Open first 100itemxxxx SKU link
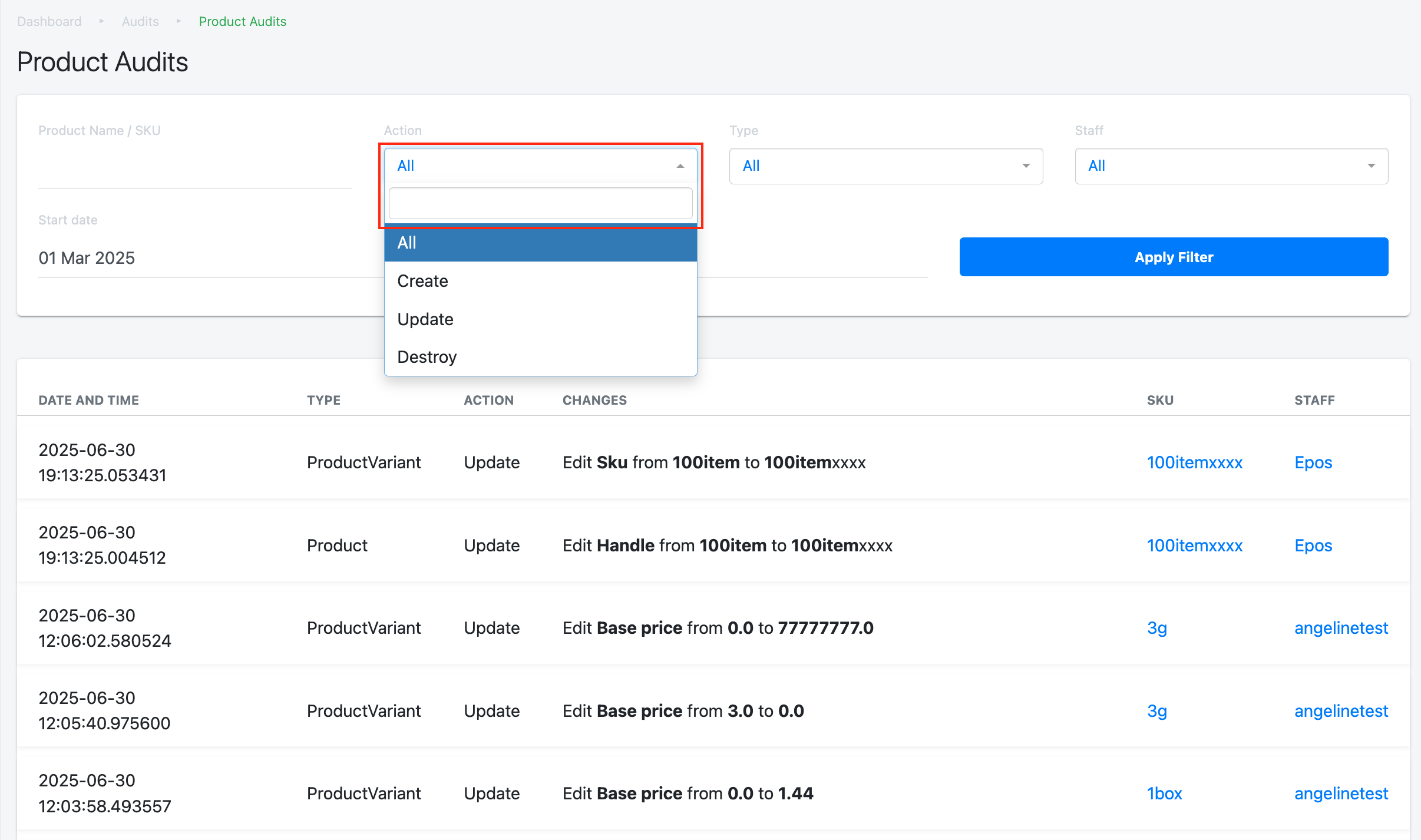Image resolution: width=1421 pixels, height=840 pixels. coord(1194,462)
